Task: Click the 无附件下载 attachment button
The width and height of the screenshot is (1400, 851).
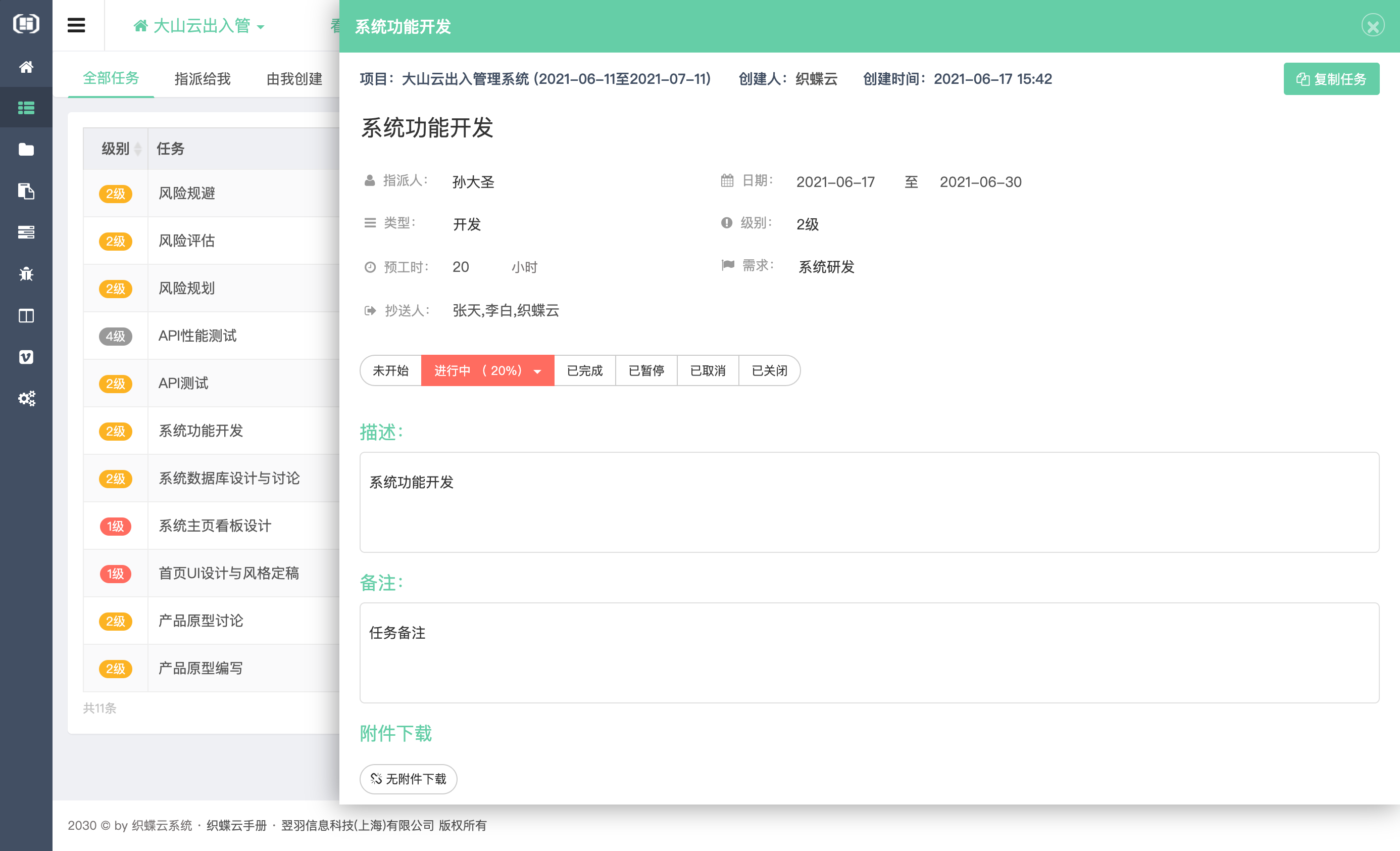Action: 408,779
